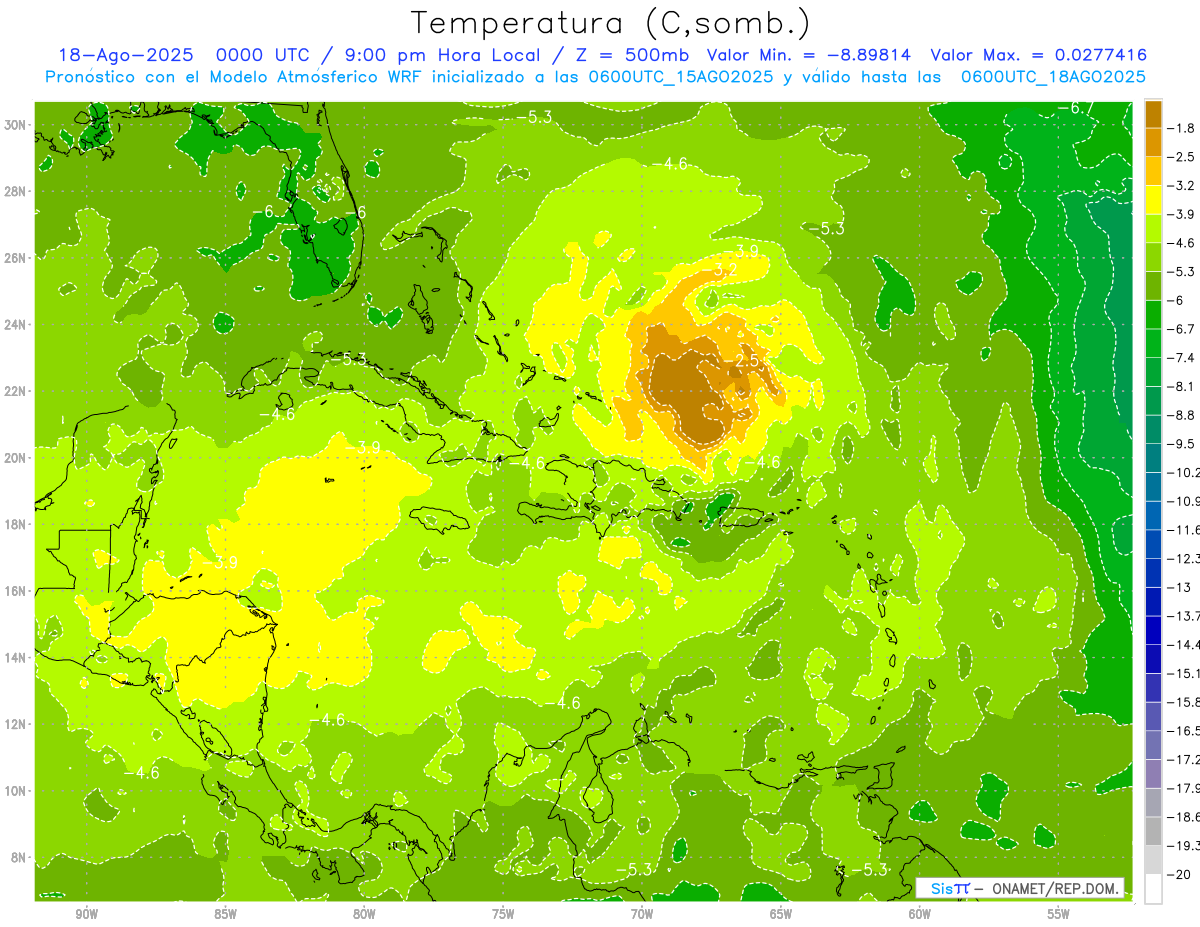Viewport: 1200px width, 927px height.
Task: Click the title 'Temperatura (C,somb.)'
Action: click(610, 23)
